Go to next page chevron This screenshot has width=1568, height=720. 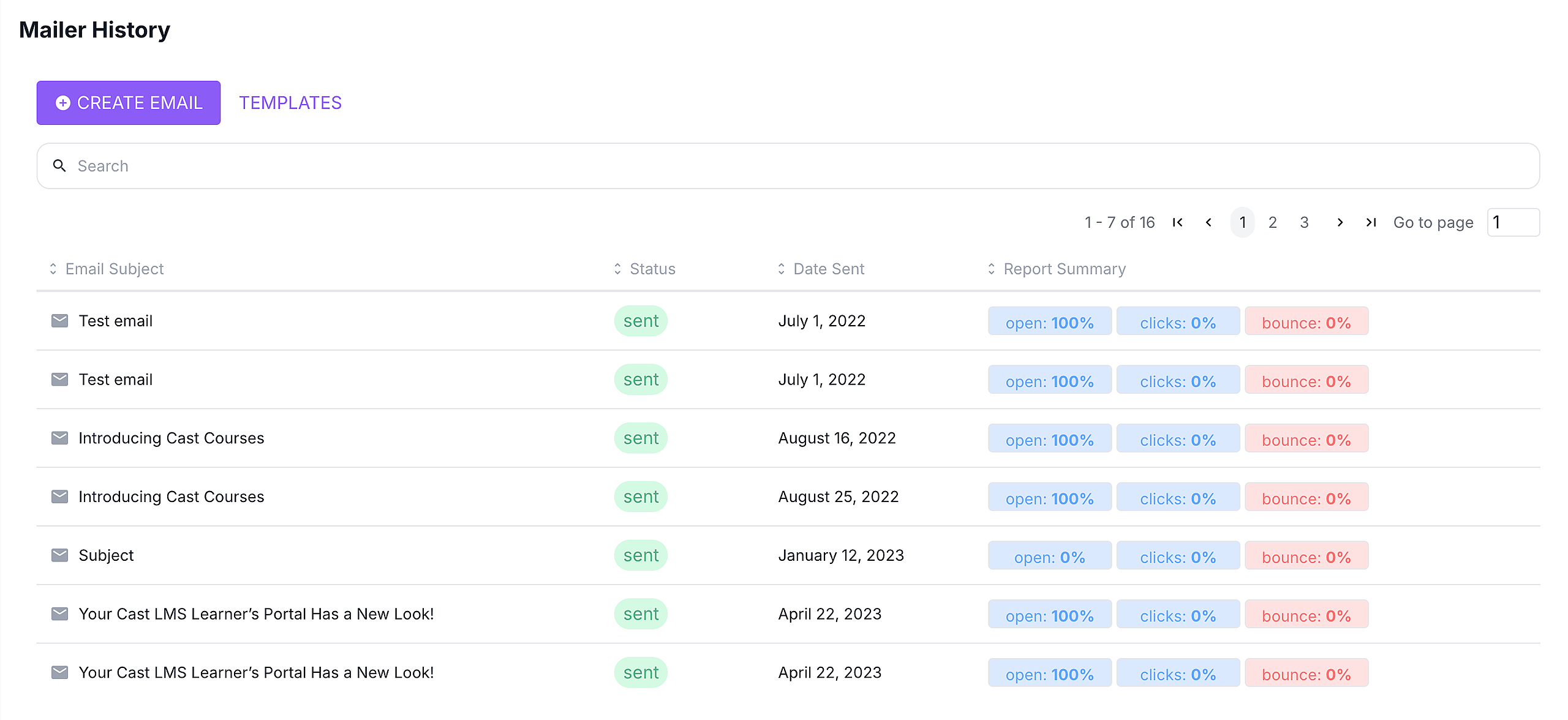(1340, 222)
